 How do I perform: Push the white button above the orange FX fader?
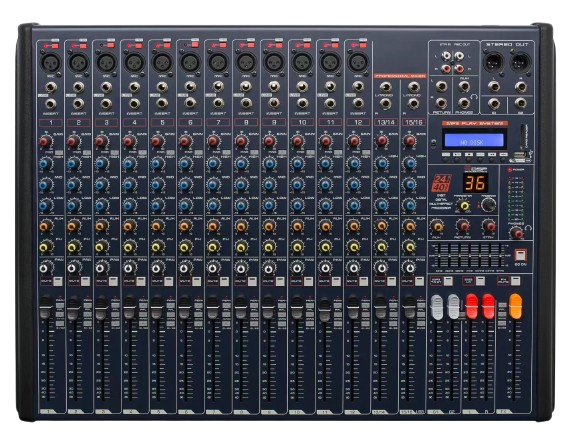tap(515, 281)
